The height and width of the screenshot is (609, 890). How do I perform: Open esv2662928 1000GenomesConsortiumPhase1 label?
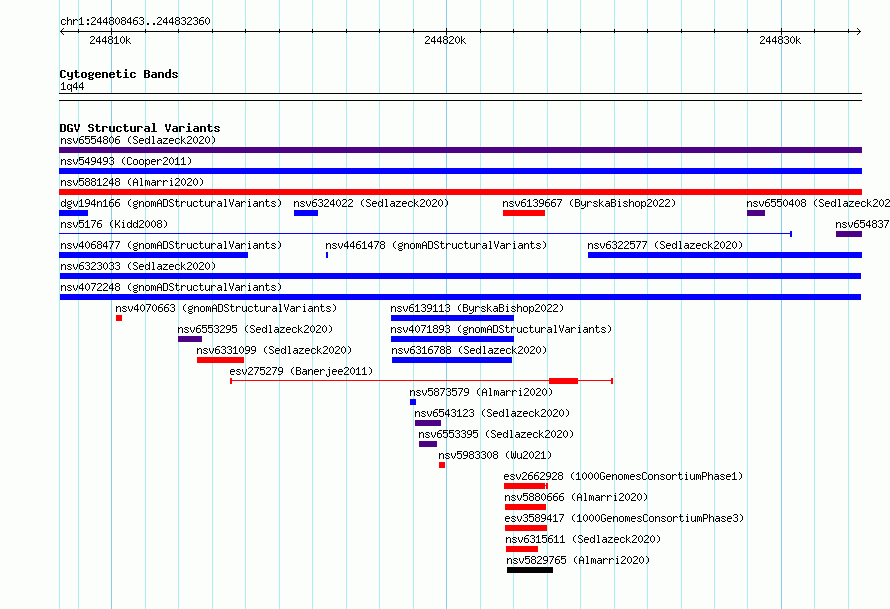click(x=623, y=476)
